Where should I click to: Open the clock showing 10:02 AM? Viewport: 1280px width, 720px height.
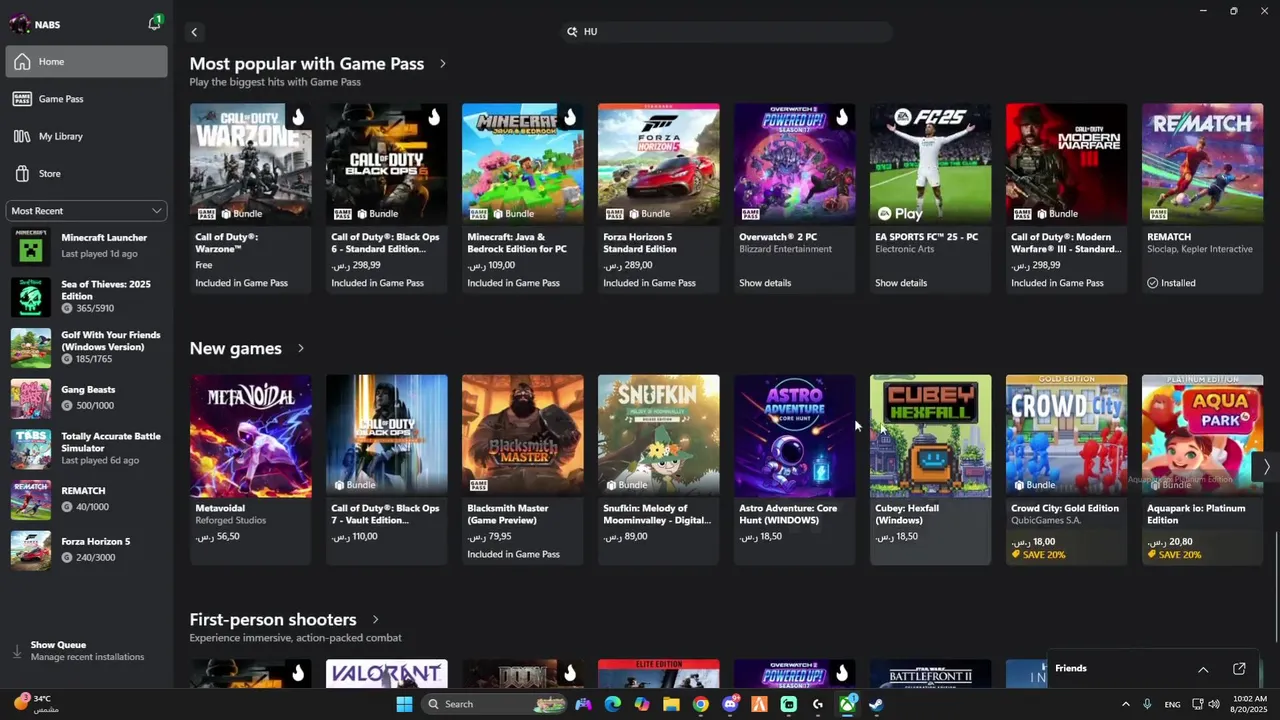(x=1249, y=704)
